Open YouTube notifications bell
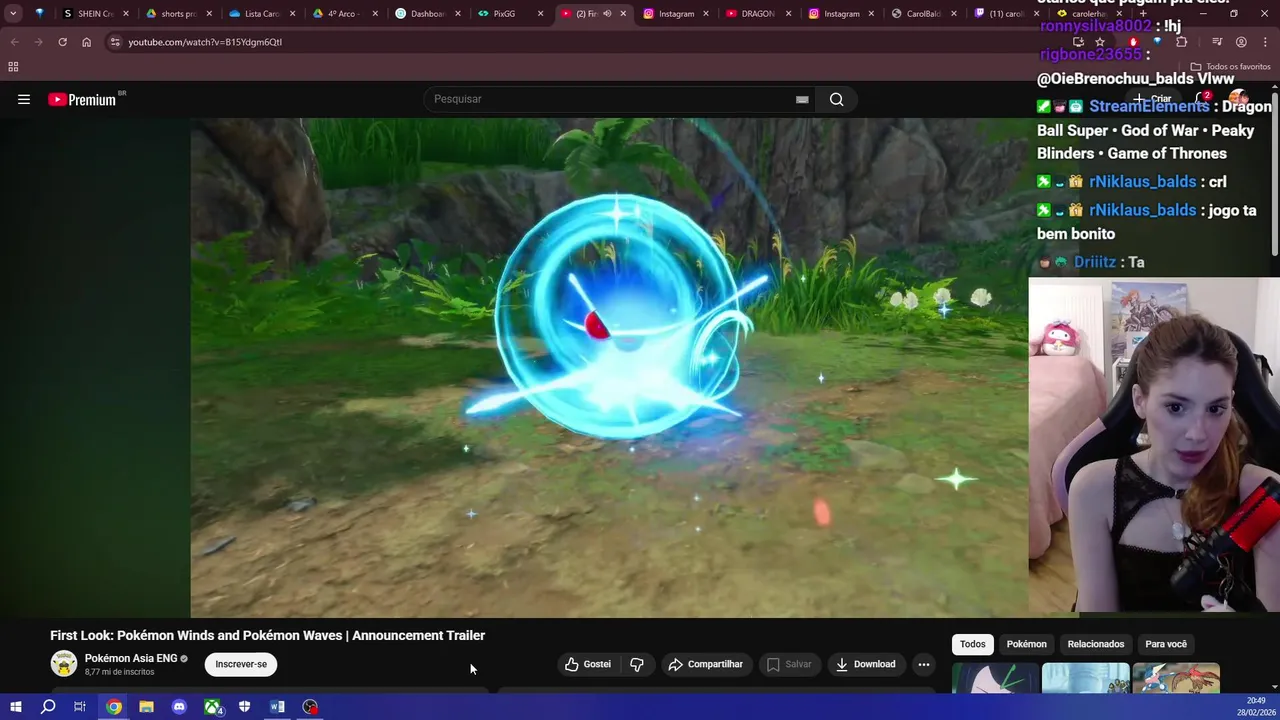The image size is (1280, 720). 1203,99
